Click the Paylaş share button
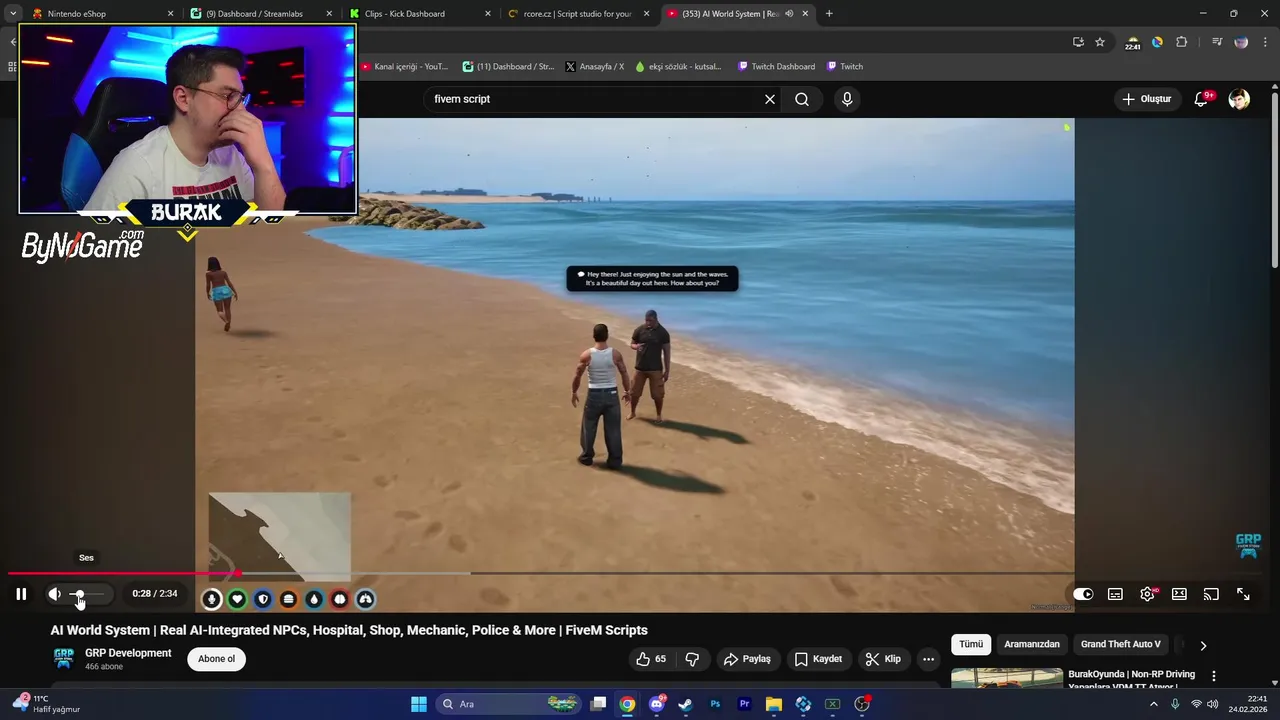Screen dimensions: 1280x720 pos(747,659)
